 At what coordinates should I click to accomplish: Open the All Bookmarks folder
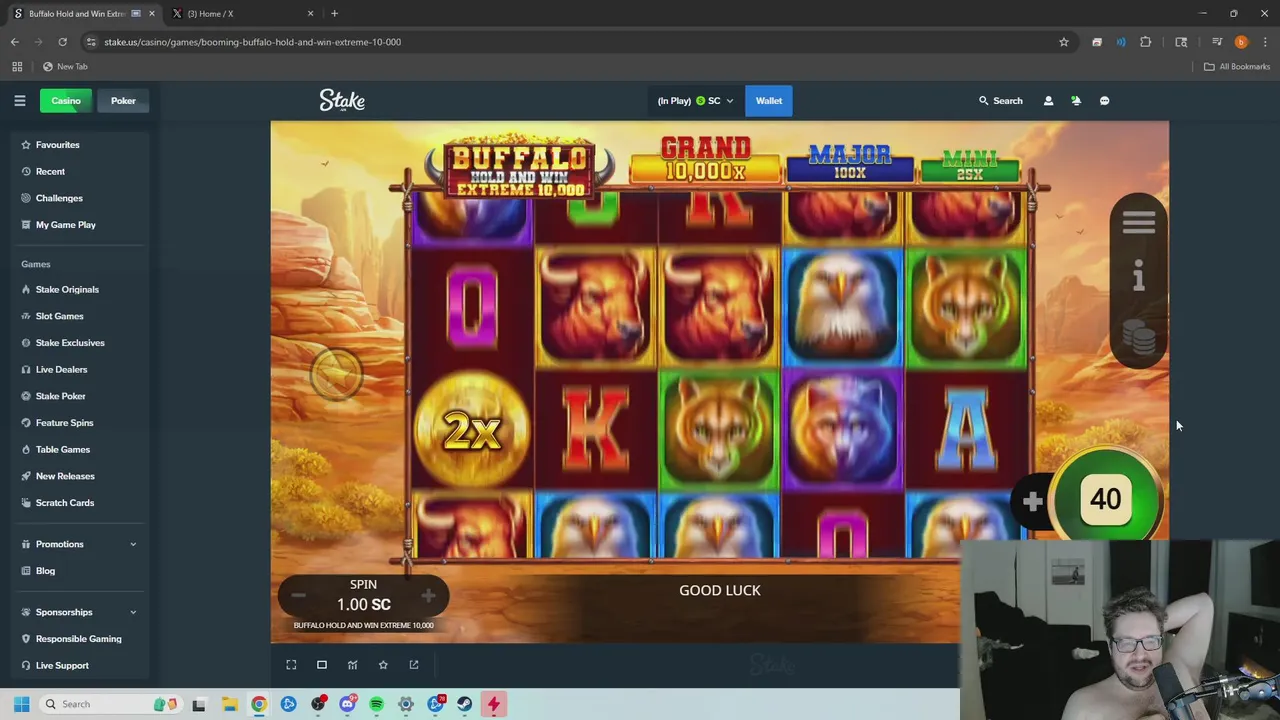[1237, 66]
